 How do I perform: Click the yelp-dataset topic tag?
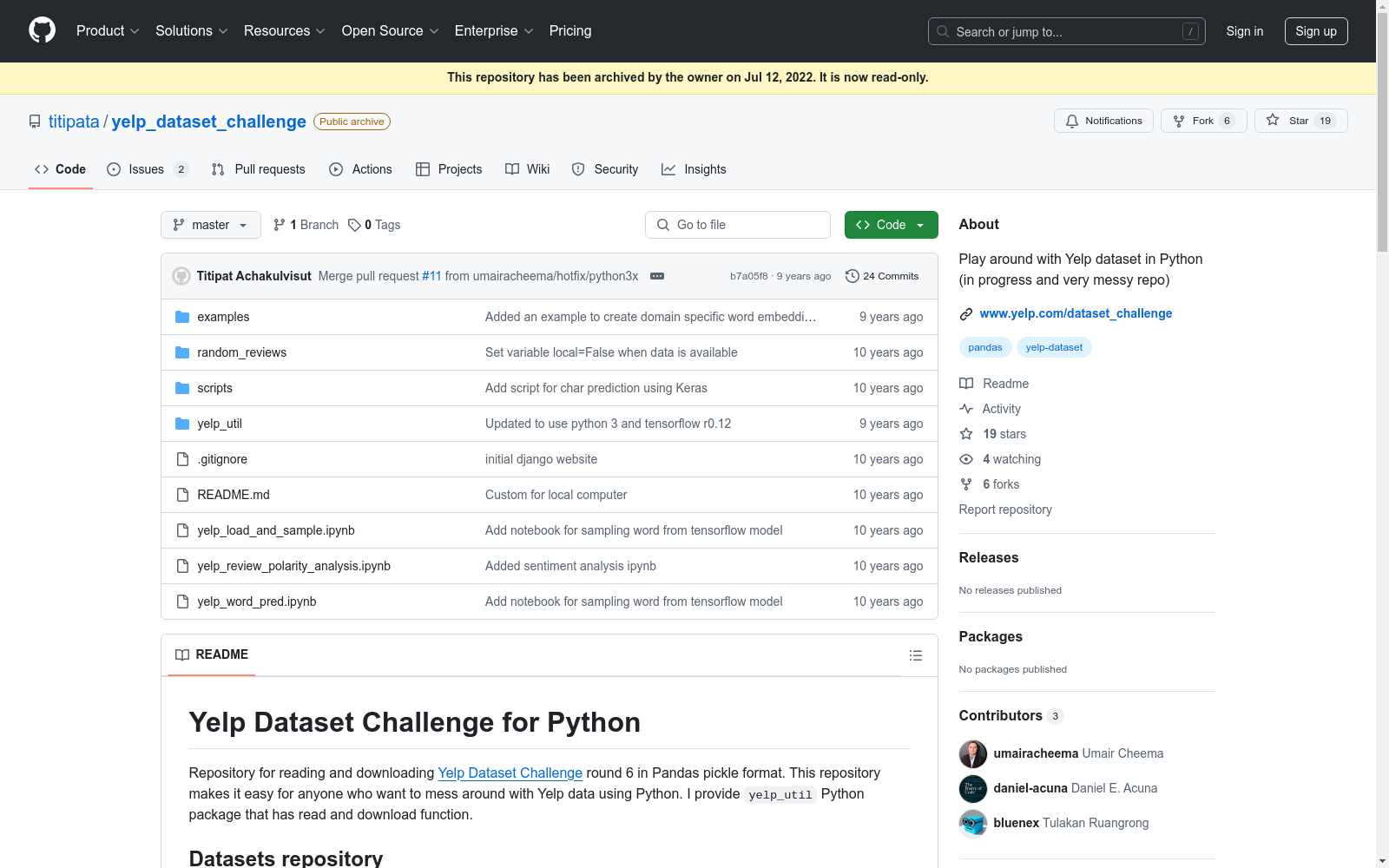(x=1054, y=347)
